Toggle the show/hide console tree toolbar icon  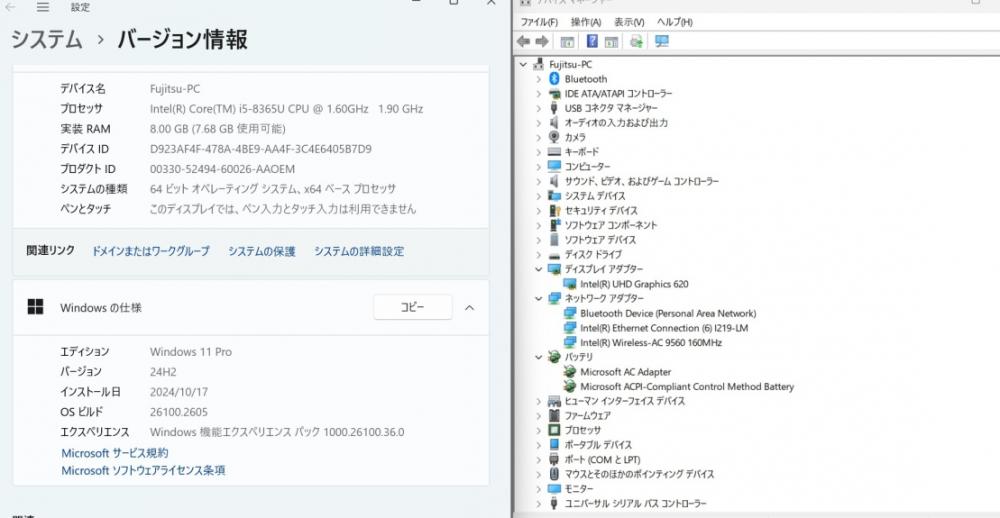click(x=567, y=41)
